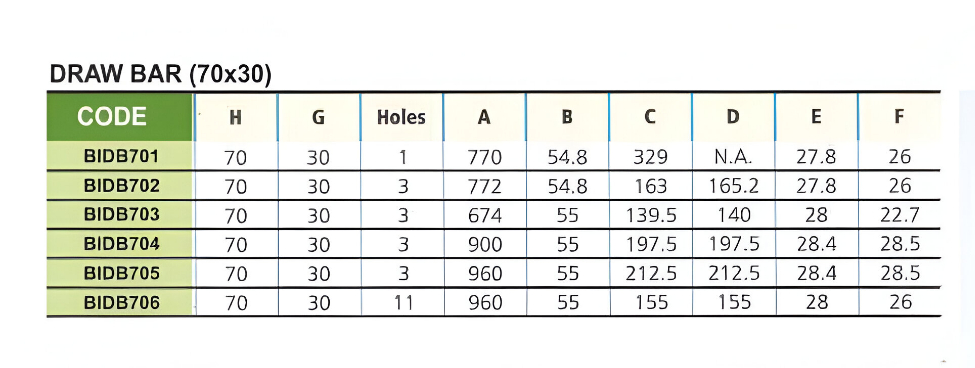Image resolution: width=975 pixels, height=368 pixels.
Task: Click the H column header
Action: 236,117
